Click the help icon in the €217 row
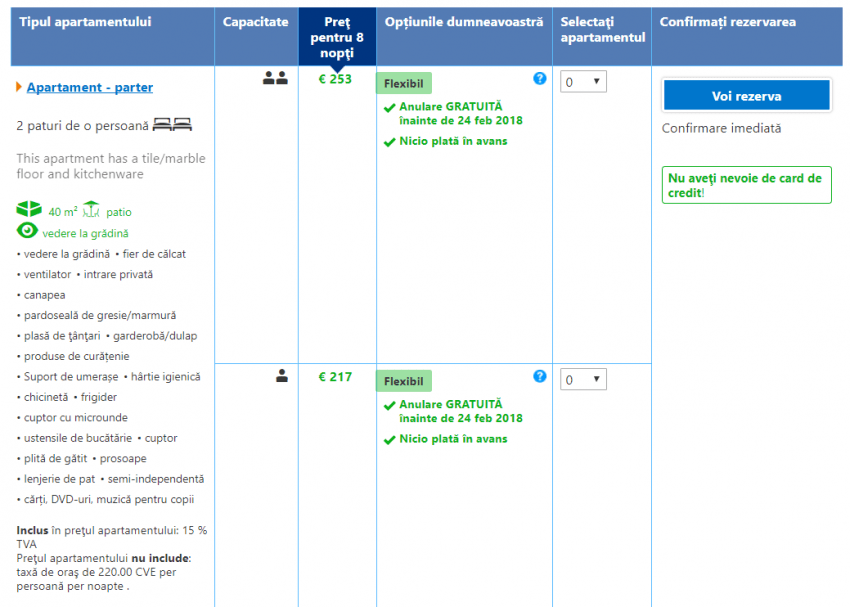Image resolution: width=850 pixels, height=607 pixels. pyautogui.click(x=540, y=376)
